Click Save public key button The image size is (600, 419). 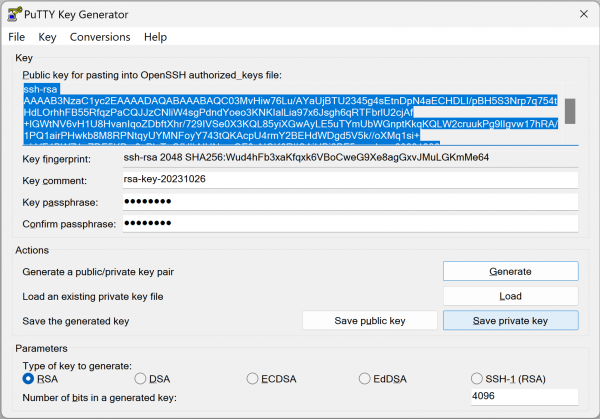pos(370,321)
